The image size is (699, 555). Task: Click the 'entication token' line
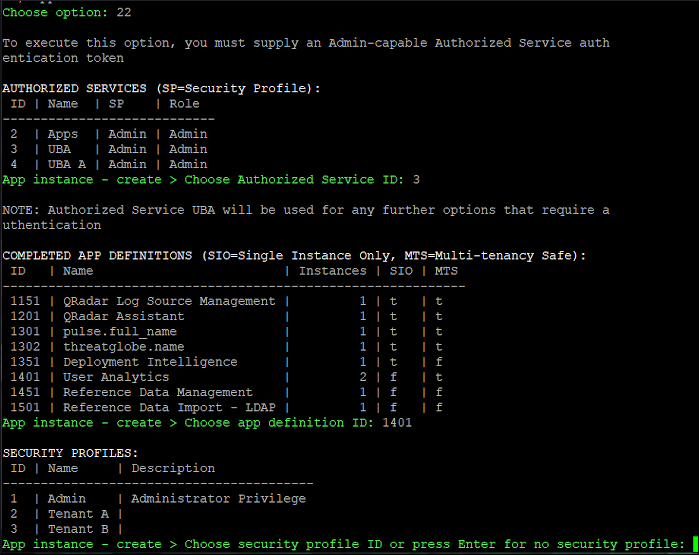63,58
